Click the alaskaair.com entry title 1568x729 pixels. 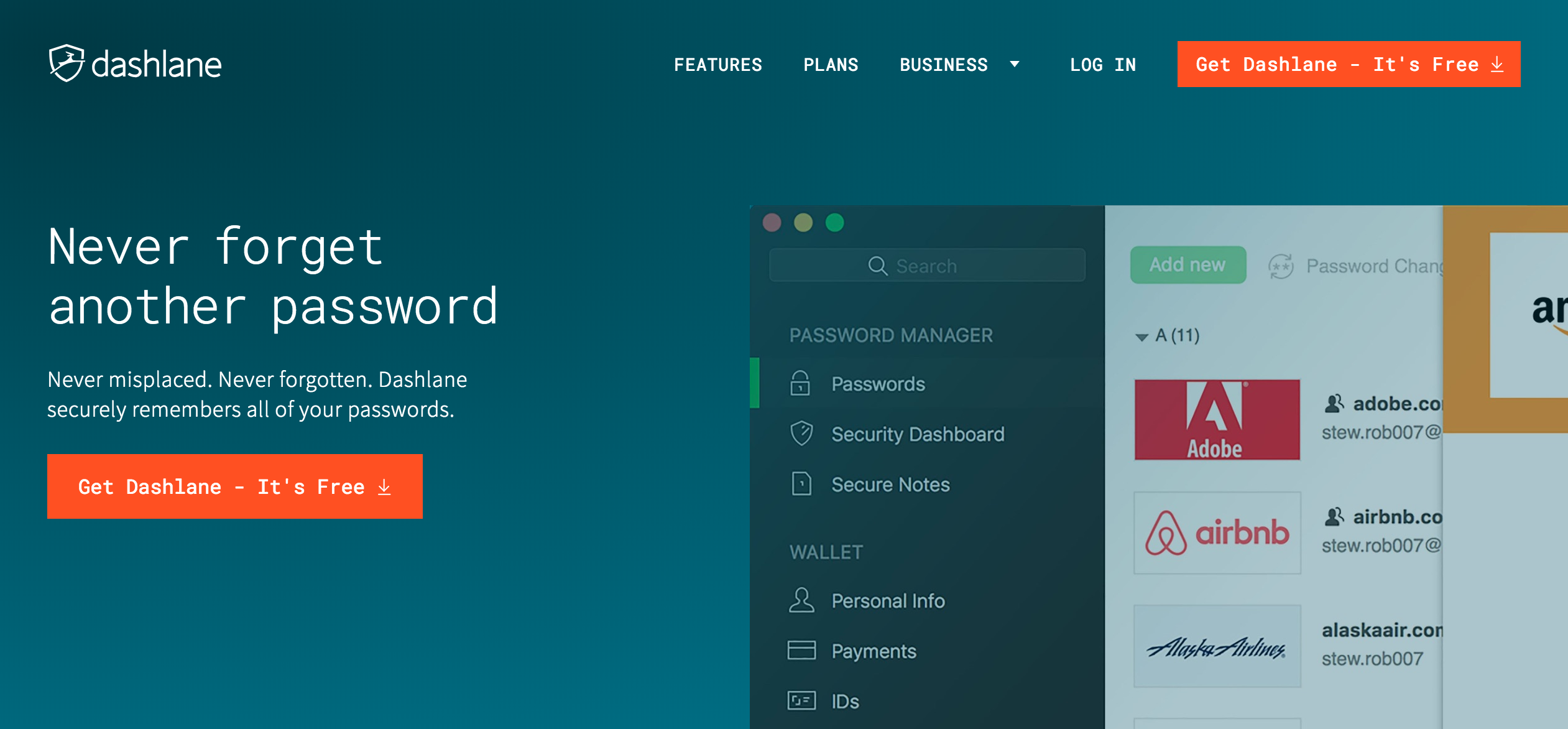[x=1382, y=630]
